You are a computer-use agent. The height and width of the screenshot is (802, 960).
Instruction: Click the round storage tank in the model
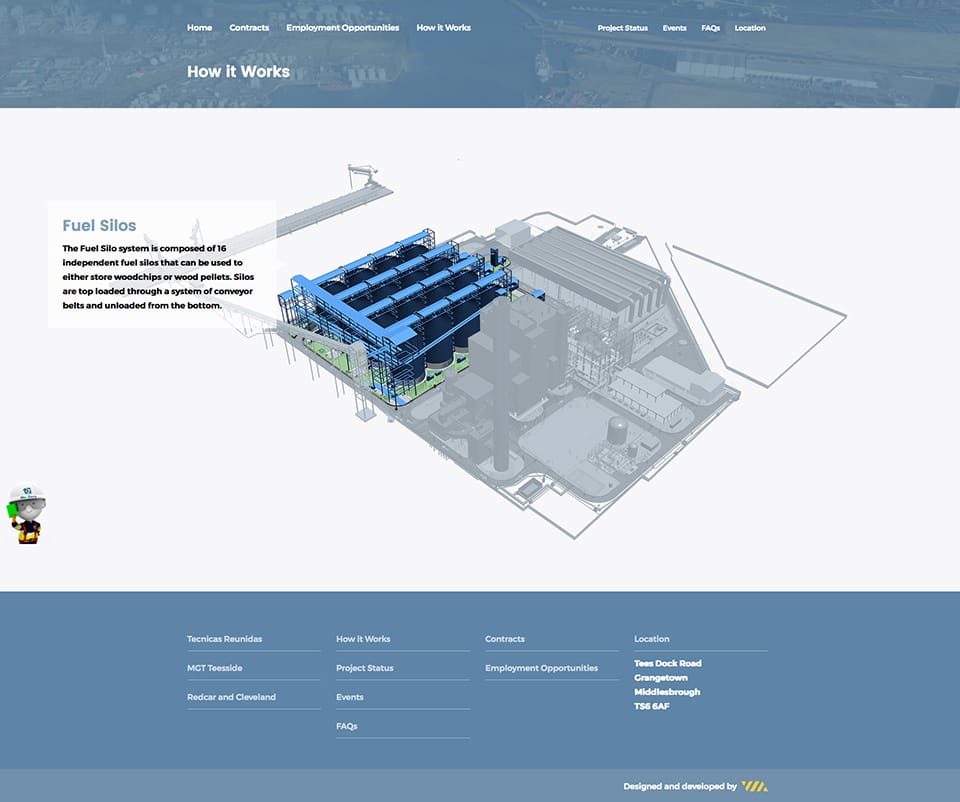(x=617, y=430)
